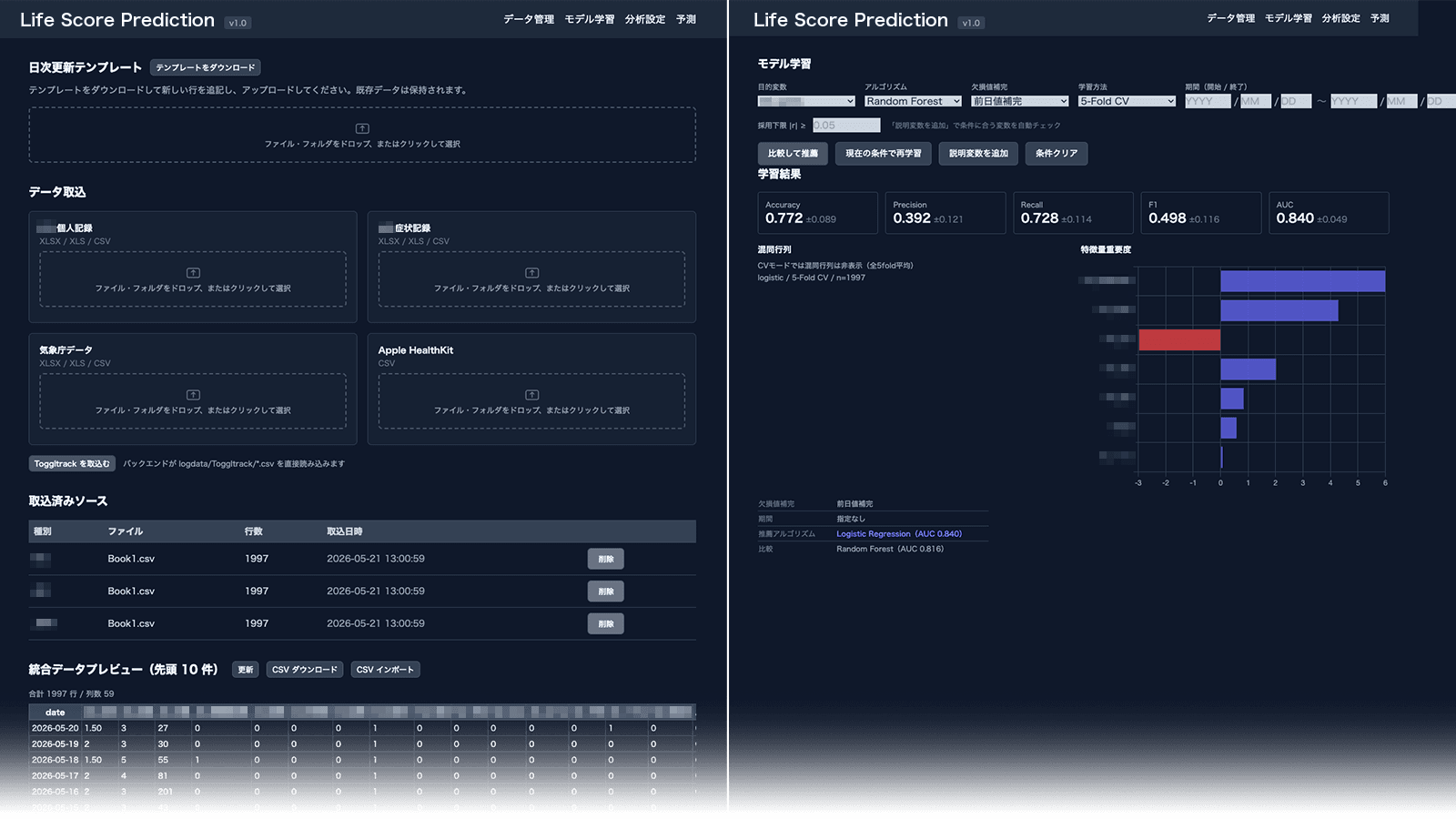Image resolution: width=1456 pixels, height=819 pixels.
Task: Open 分析設定 in right panel navigation
Action: tap(1341, 18)
